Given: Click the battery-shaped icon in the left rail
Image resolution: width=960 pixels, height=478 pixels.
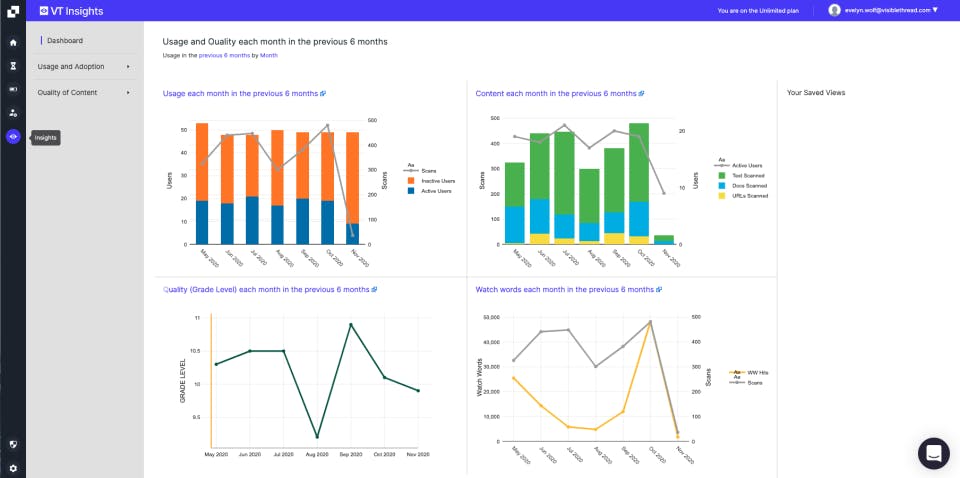Looking at the screenshot, I should [x=13, y=89].
